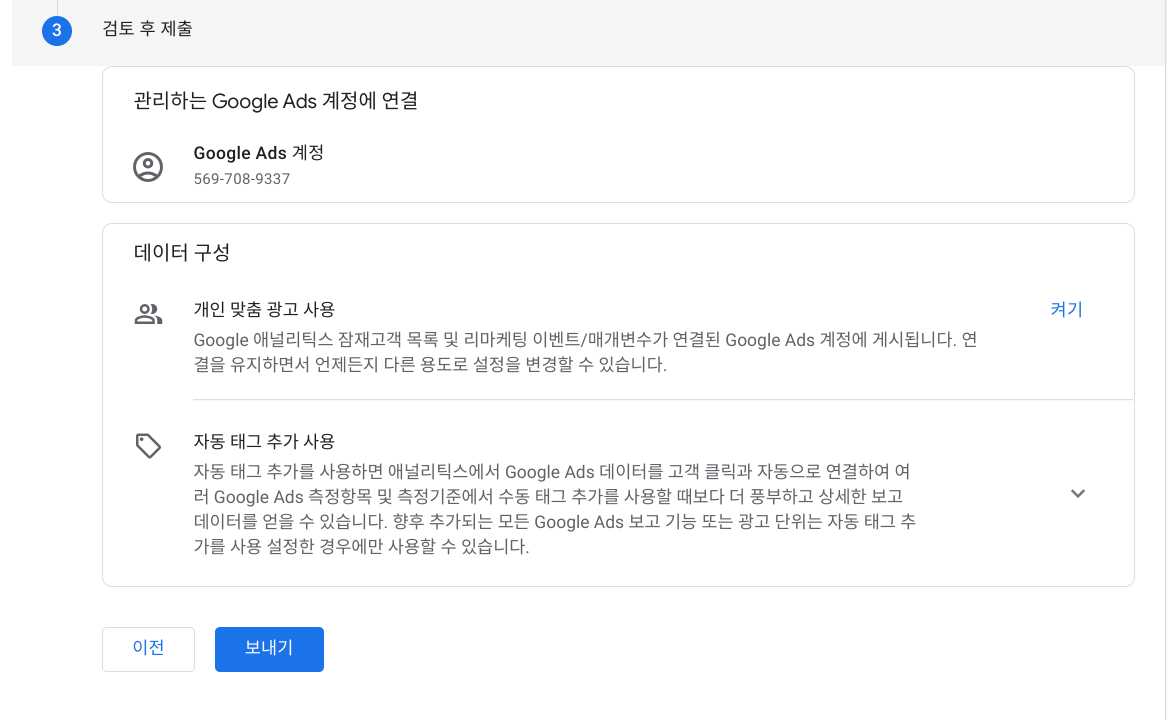This screenshot has width=1167, height=720.
Task: Click the 관리하는 Google Ads 계정에 연결 heading
Action: click(x=275, y=101)
